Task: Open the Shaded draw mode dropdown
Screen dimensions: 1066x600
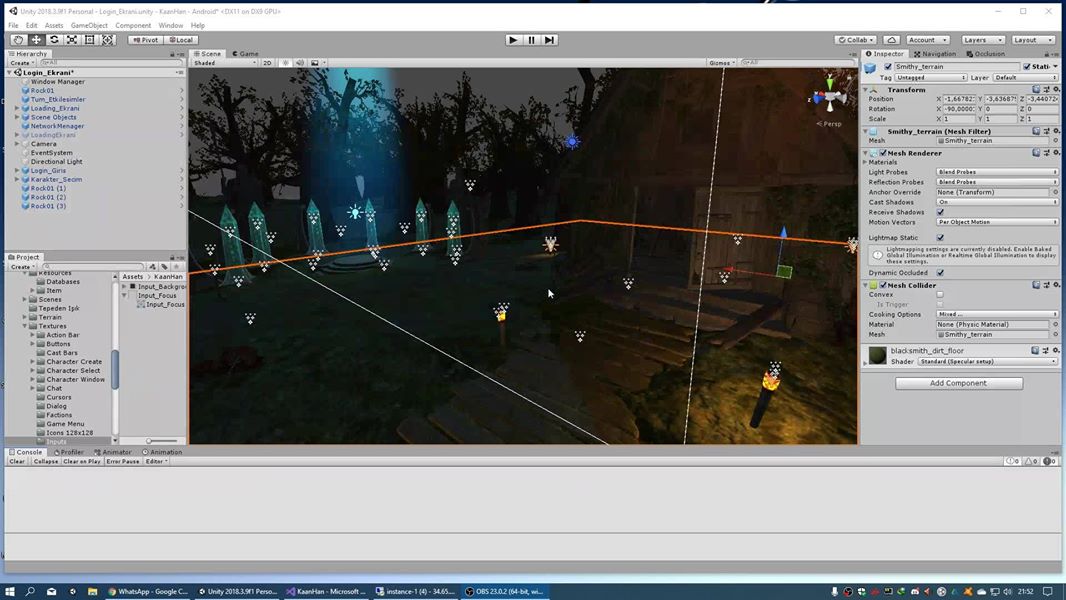Action: (x=225, y=63)
